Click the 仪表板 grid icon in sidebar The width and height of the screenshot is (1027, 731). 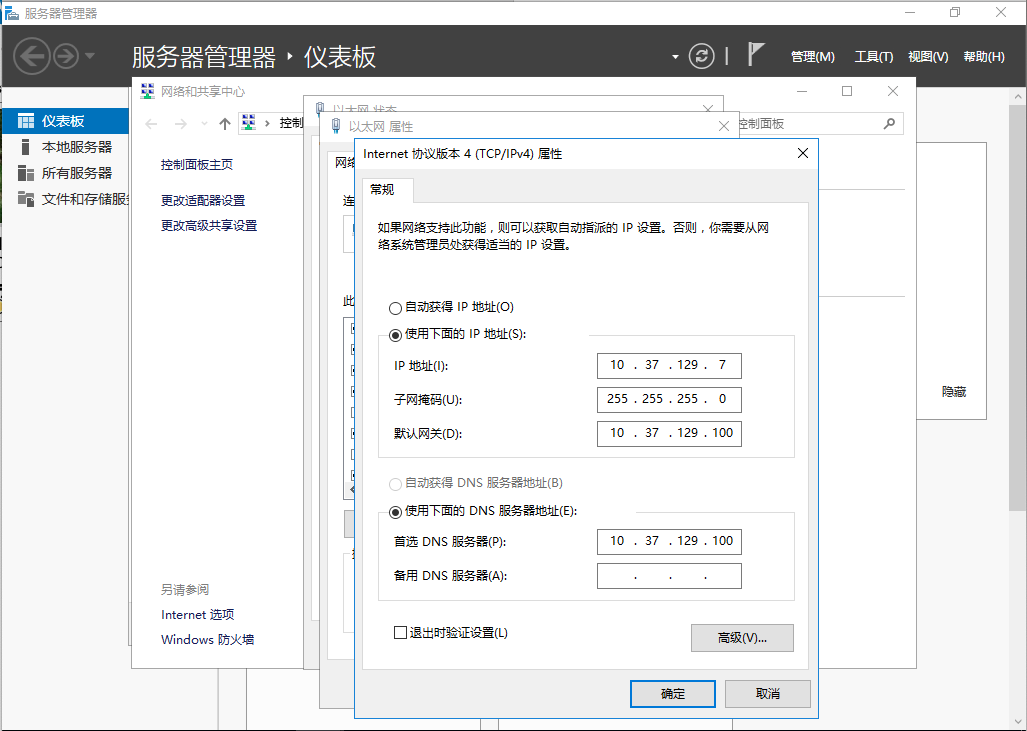26,121
